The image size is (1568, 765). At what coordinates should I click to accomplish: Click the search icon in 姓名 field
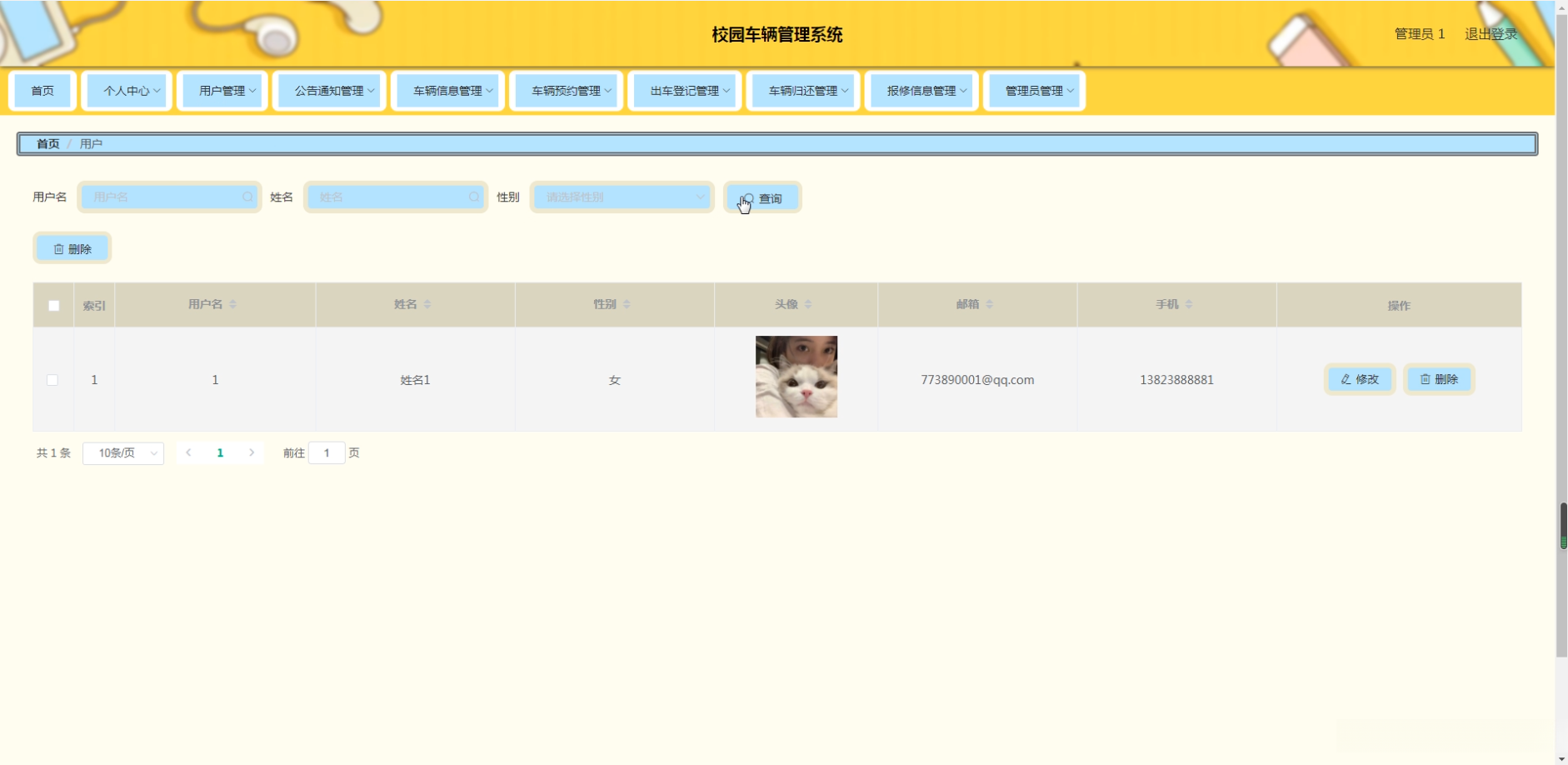point(474,197)
